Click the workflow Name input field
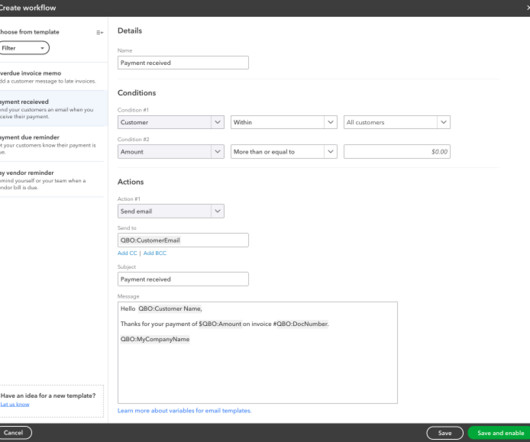Screen dimensions: 530x442 [183, 63]
